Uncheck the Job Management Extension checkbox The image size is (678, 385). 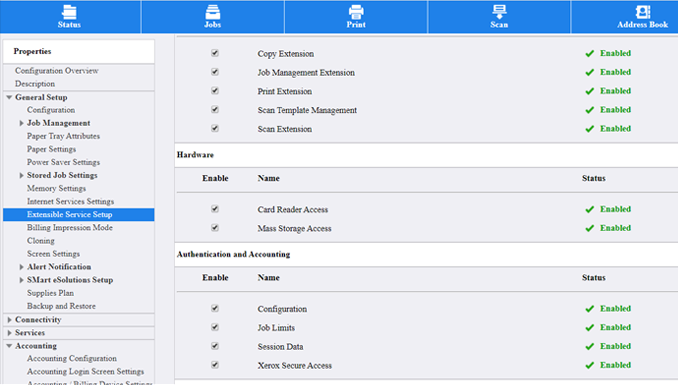pos(215,72)
